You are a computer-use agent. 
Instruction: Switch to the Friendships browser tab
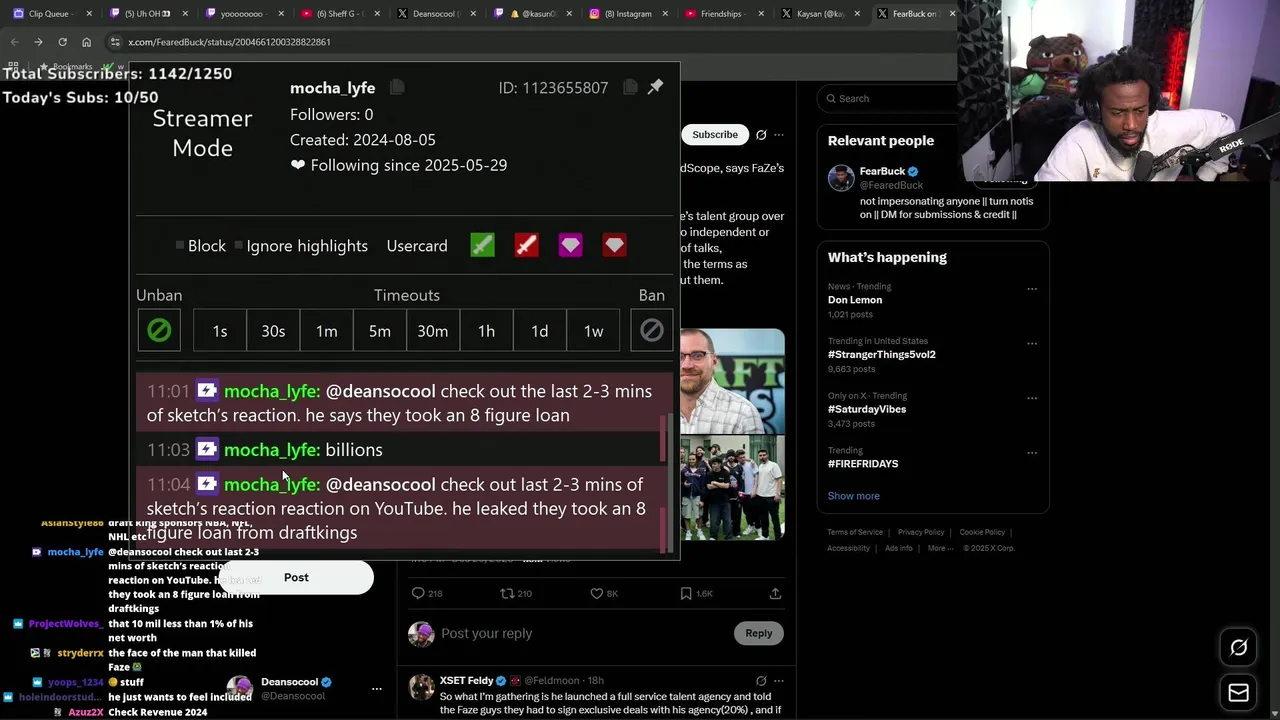724,13
